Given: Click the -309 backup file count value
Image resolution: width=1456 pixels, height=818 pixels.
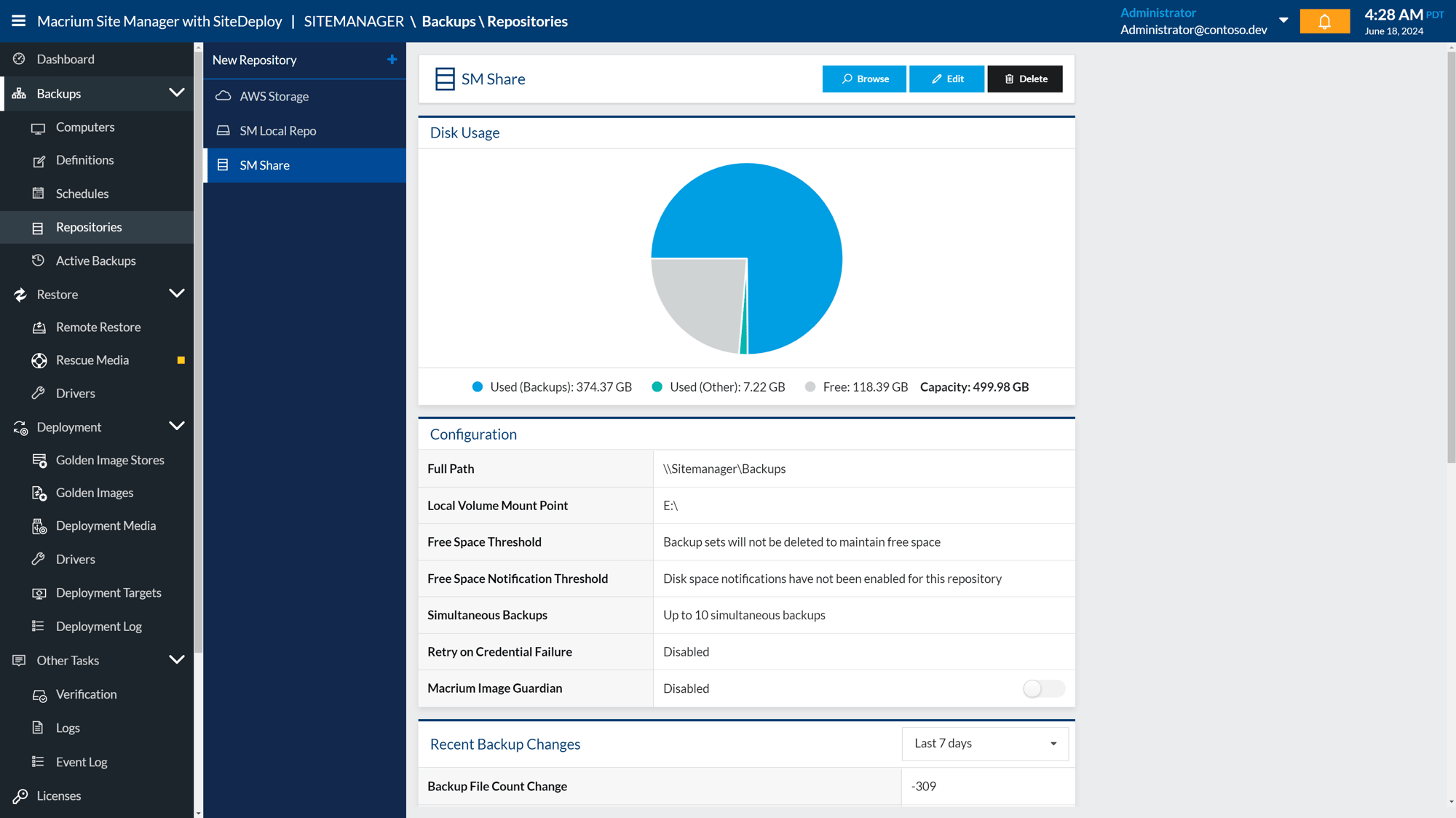Looking at the screenshot, I should pyautogui.click(x=923, y=787).
